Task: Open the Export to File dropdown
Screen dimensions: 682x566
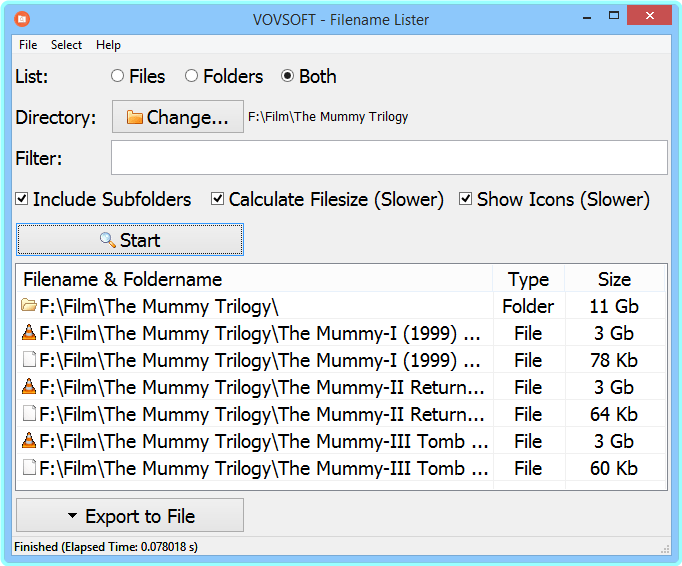Action: (130, 516)
